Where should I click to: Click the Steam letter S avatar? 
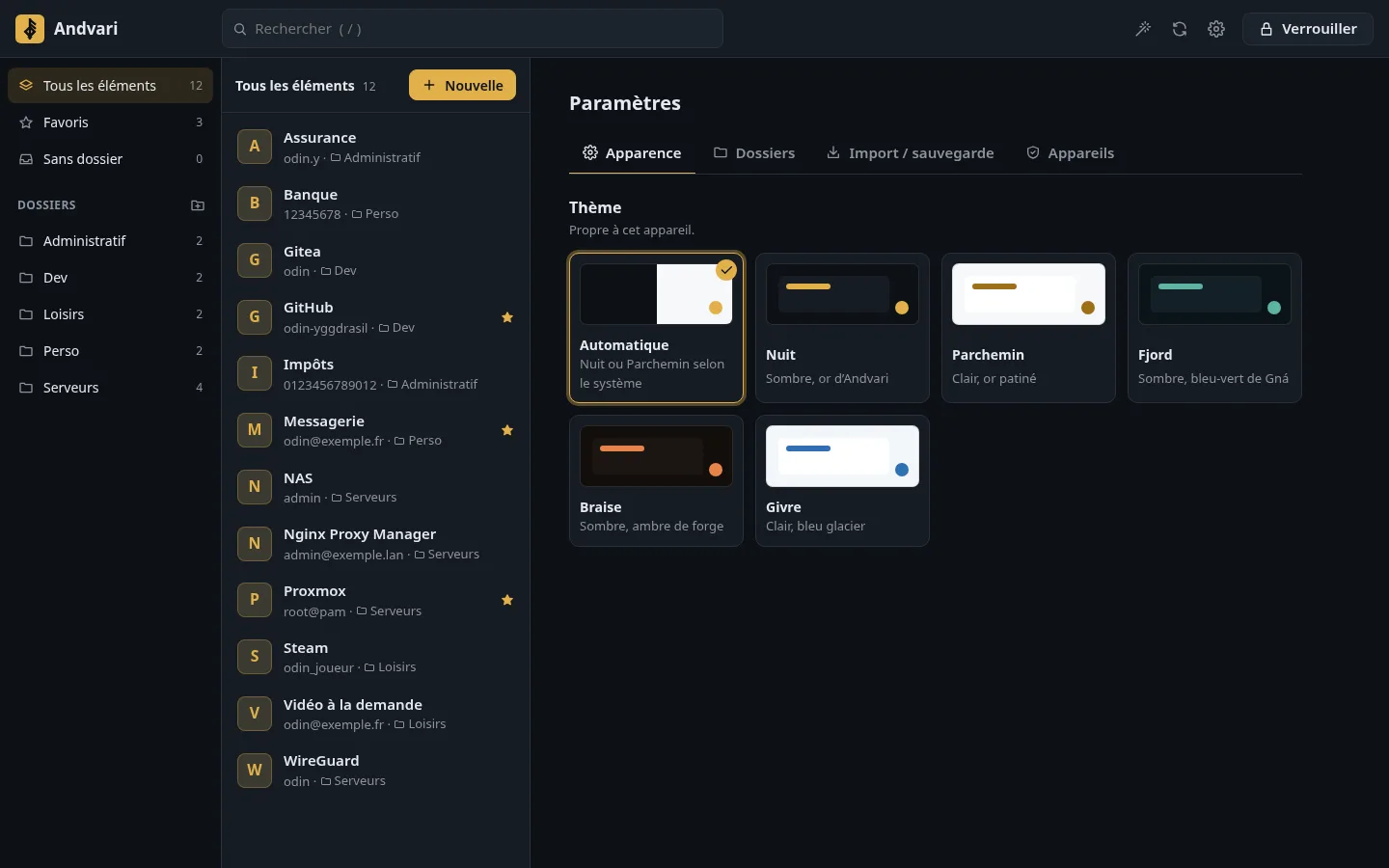point(255,657)
